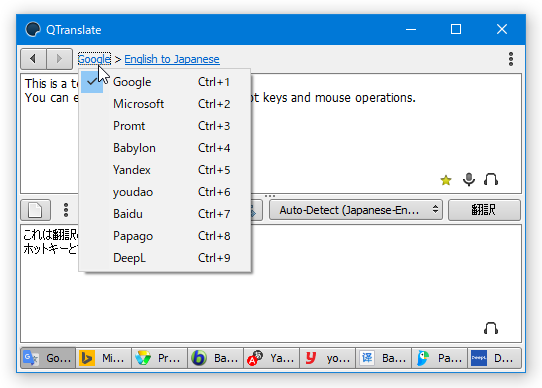Listen to source text with headphones icon
This screenshot has width=542, height=388.
pos(491,179)
